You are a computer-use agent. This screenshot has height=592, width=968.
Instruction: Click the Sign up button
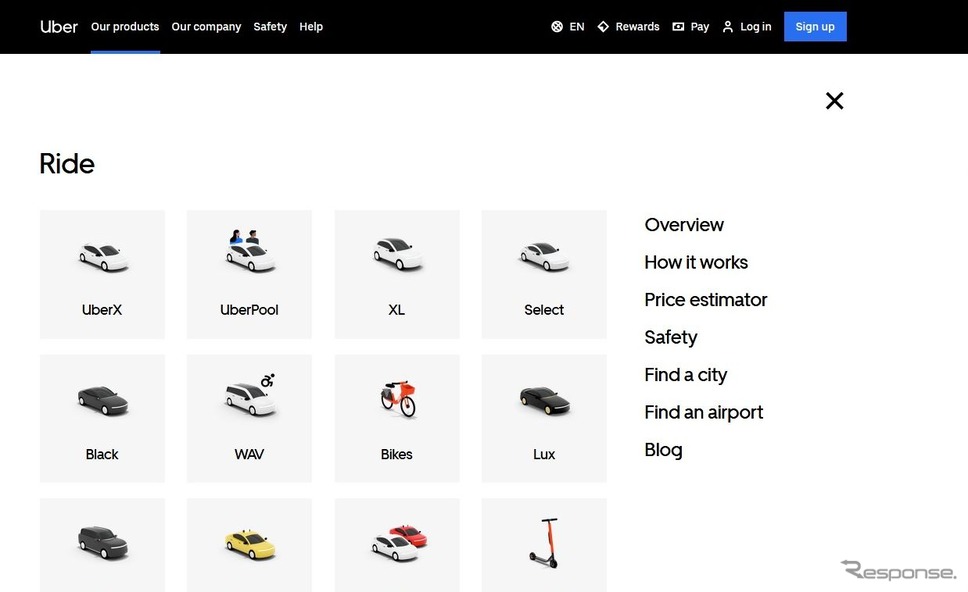coord(815,27)
